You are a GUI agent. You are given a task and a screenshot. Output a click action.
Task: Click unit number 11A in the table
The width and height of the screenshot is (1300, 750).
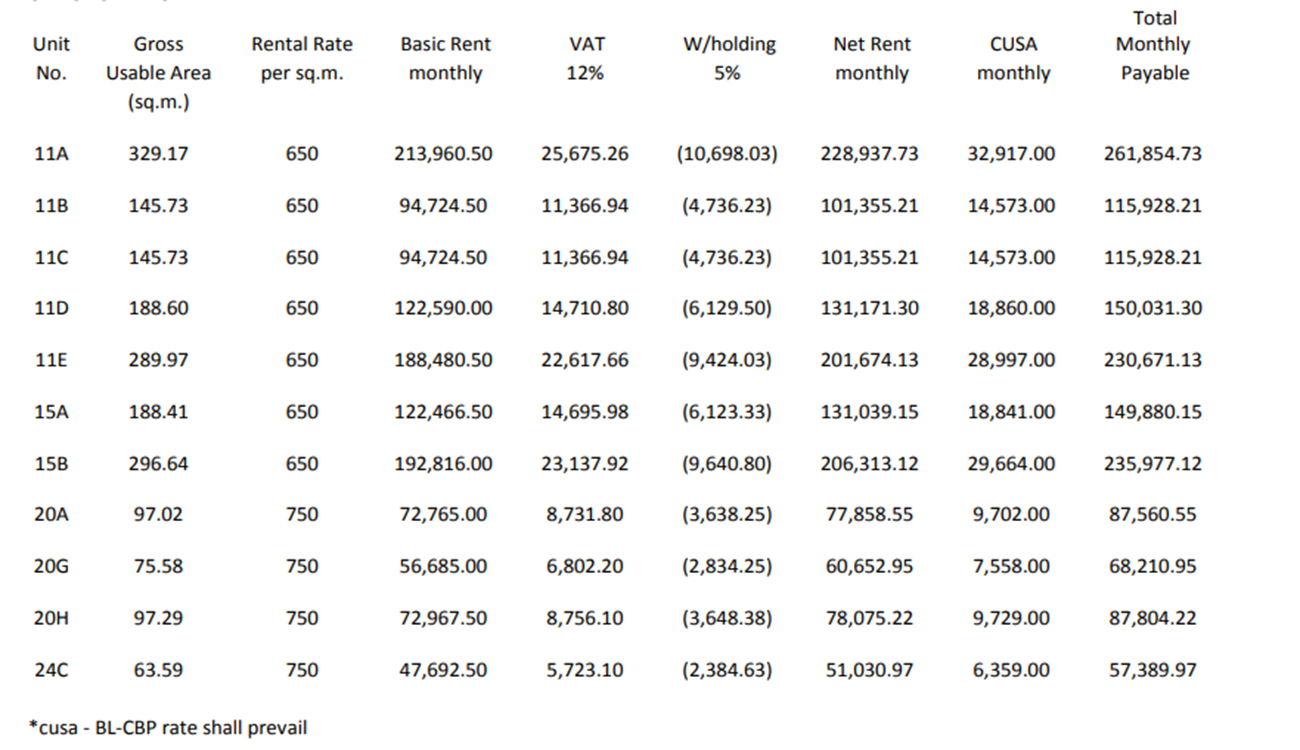(51, 154)
